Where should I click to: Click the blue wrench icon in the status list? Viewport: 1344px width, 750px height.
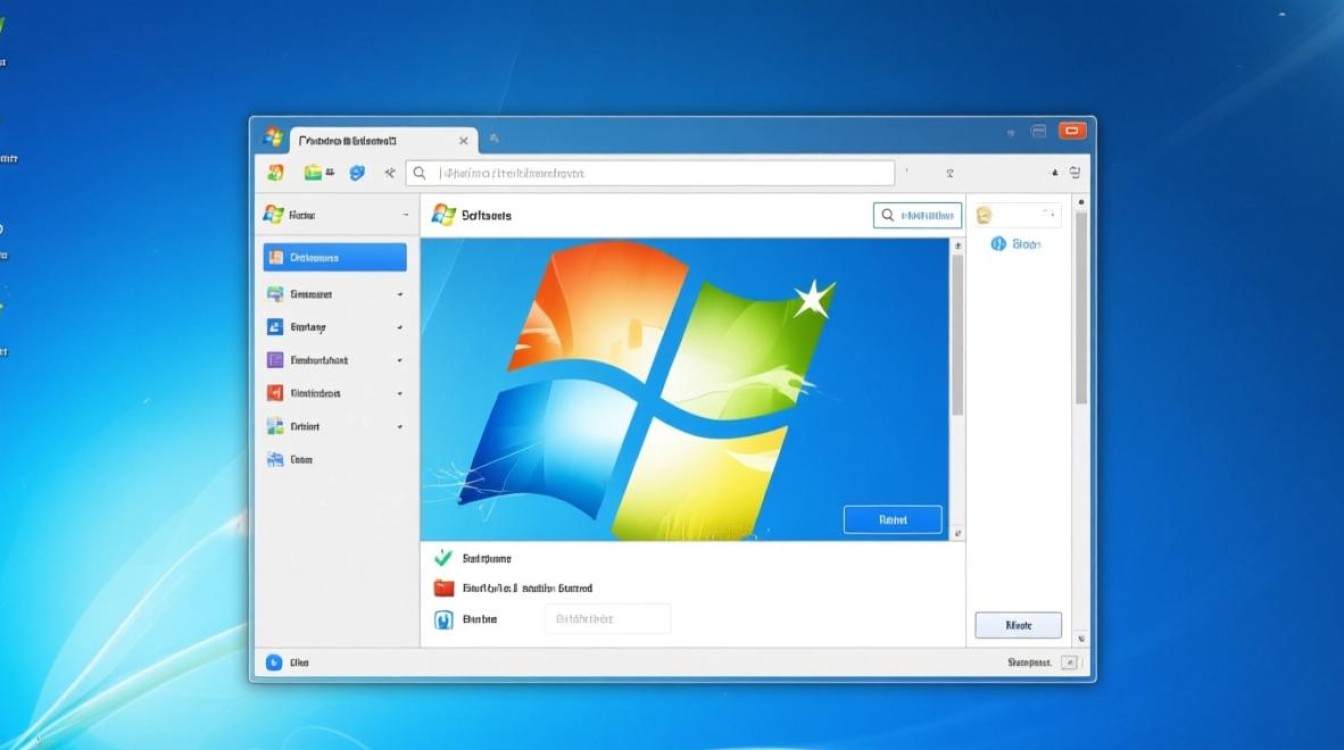442,619
